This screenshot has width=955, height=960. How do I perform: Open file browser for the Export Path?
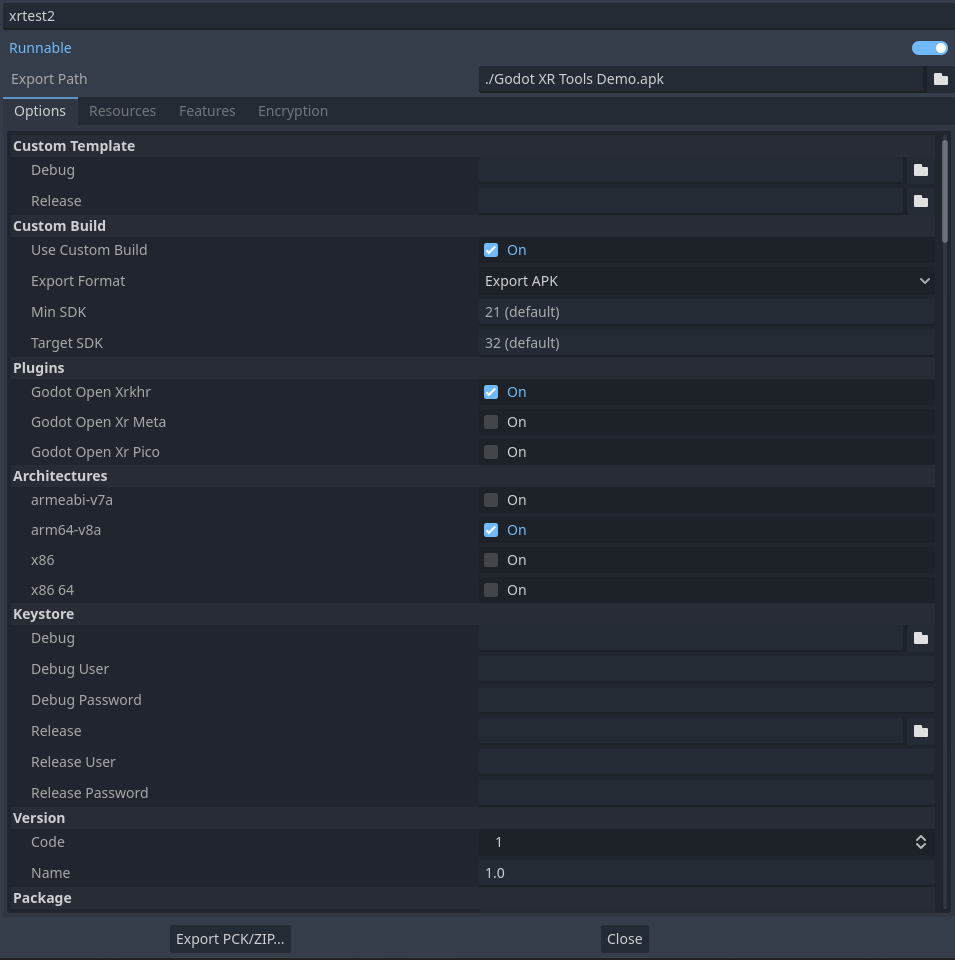pyautogui.click(x=939, y=78)
